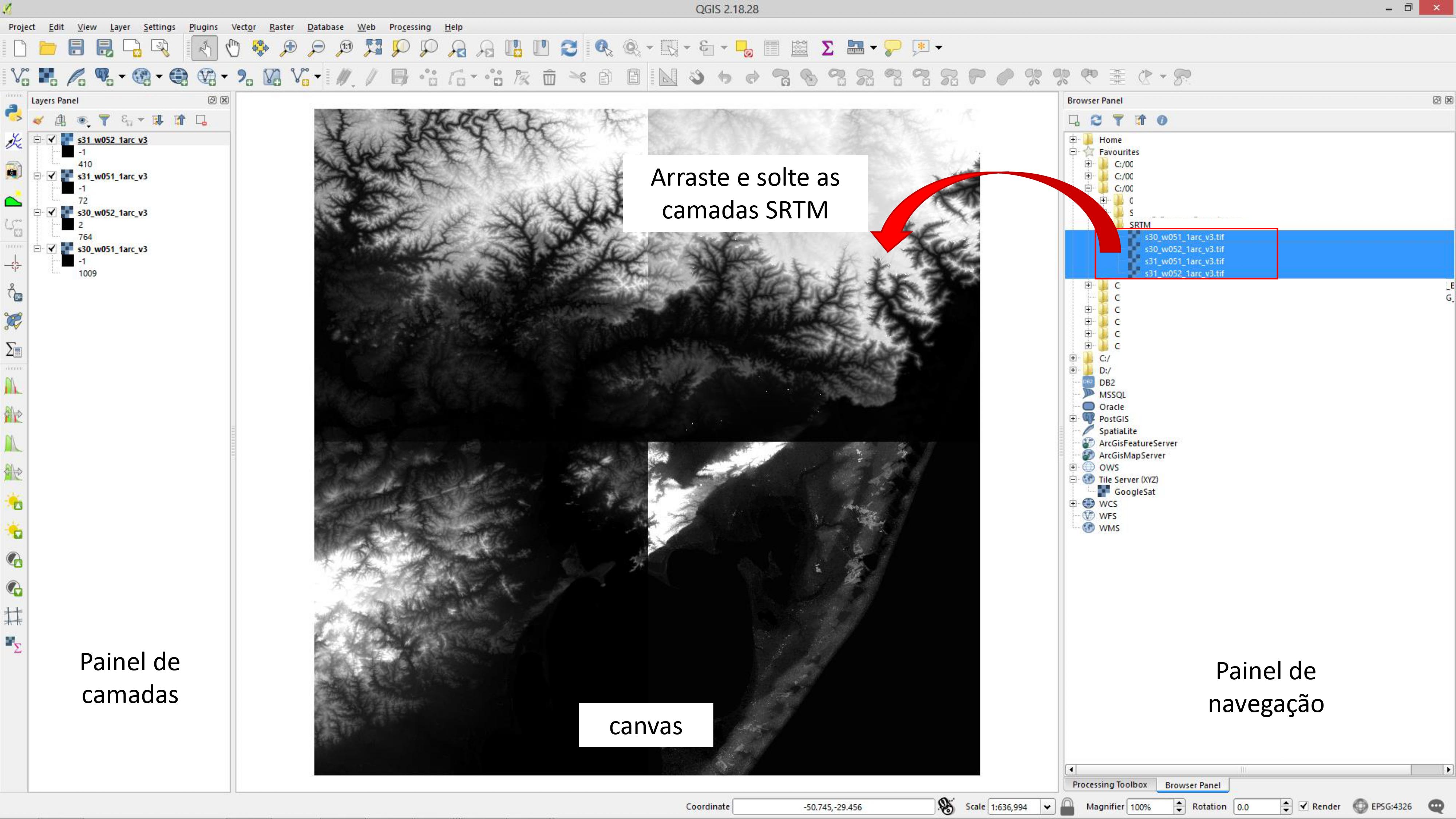The height and width of the screenshot is (819, 1456).
Task: Toggle the s30_w051_1arc_v3 layer checkbox
Action: [x=52, y=249]
